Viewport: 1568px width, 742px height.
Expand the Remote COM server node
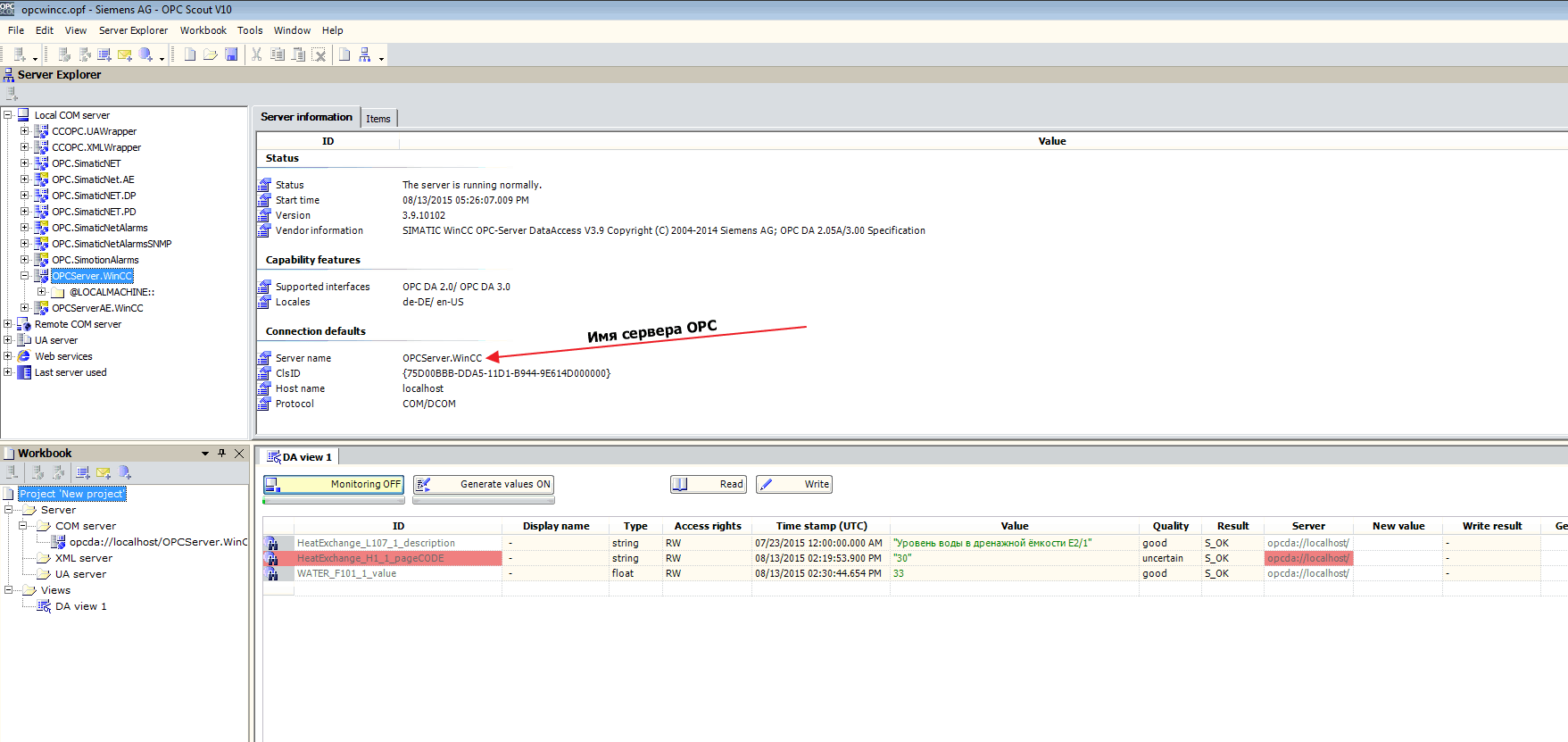[8, 324]
